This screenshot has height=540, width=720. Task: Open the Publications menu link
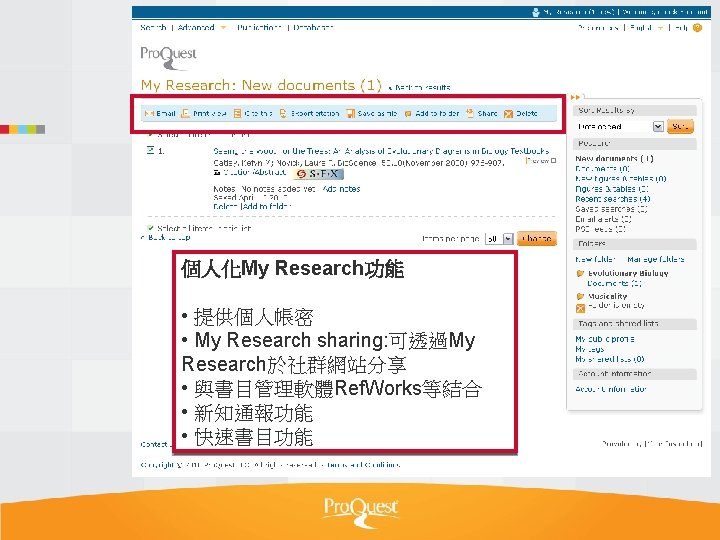point(259,28)
